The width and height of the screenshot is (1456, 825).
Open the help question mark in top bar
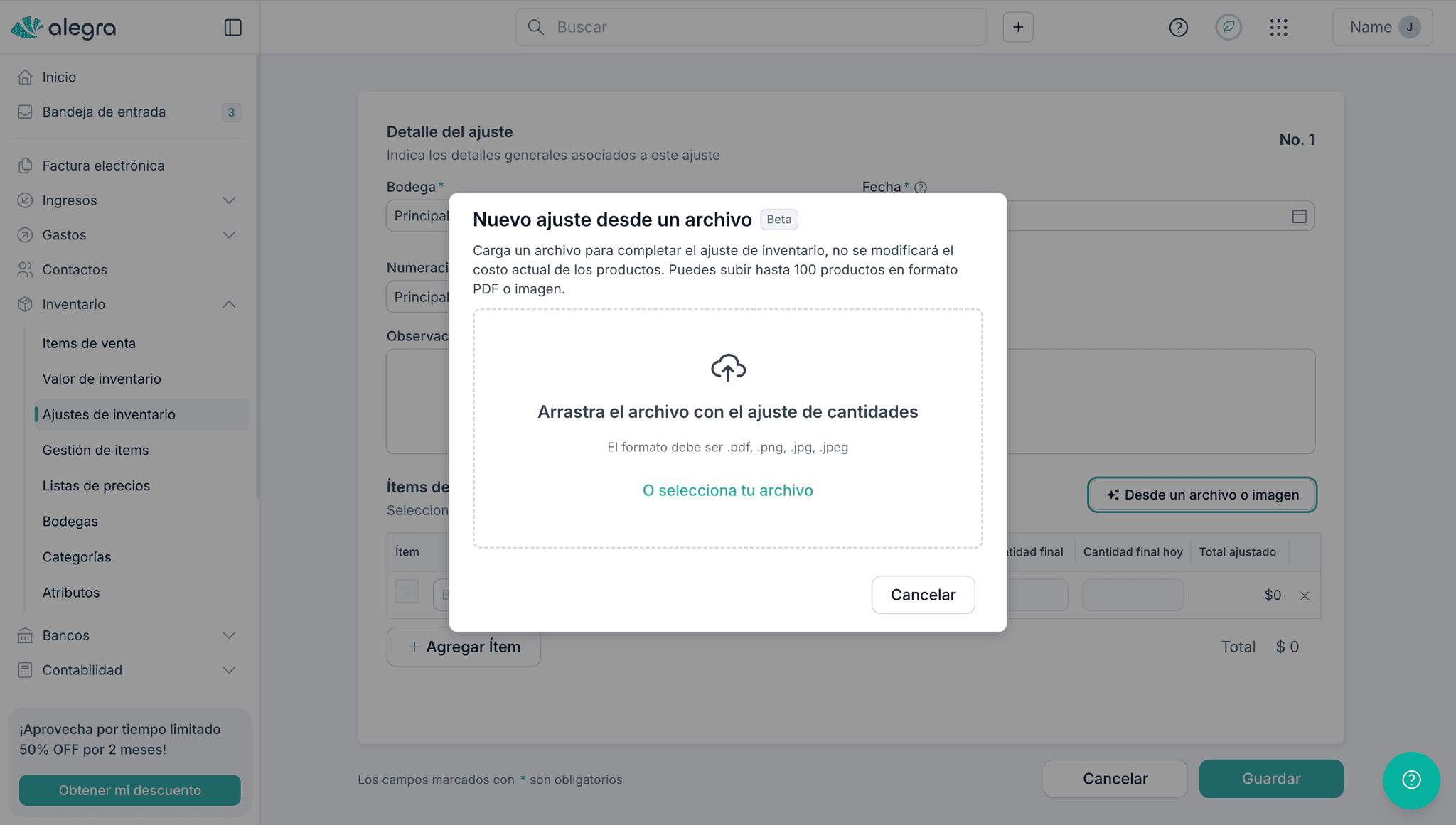[1178, 27]
